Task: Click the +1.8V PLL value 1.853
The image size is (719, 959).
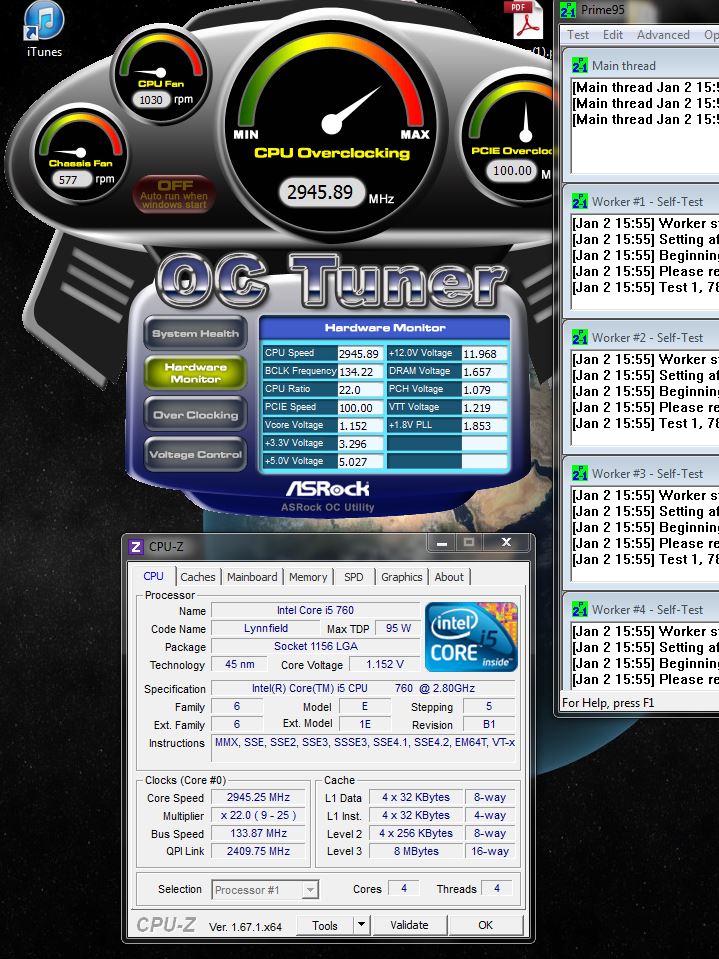Action: pyautogui.click(x=485, y=426)
